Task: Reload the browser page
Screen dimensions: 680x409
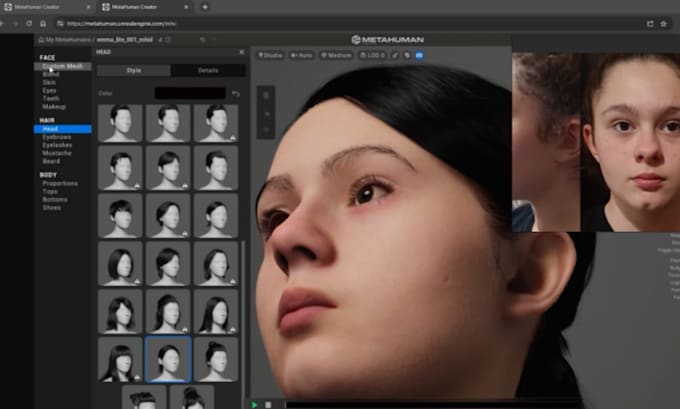Action: click(x=29, y=23)
